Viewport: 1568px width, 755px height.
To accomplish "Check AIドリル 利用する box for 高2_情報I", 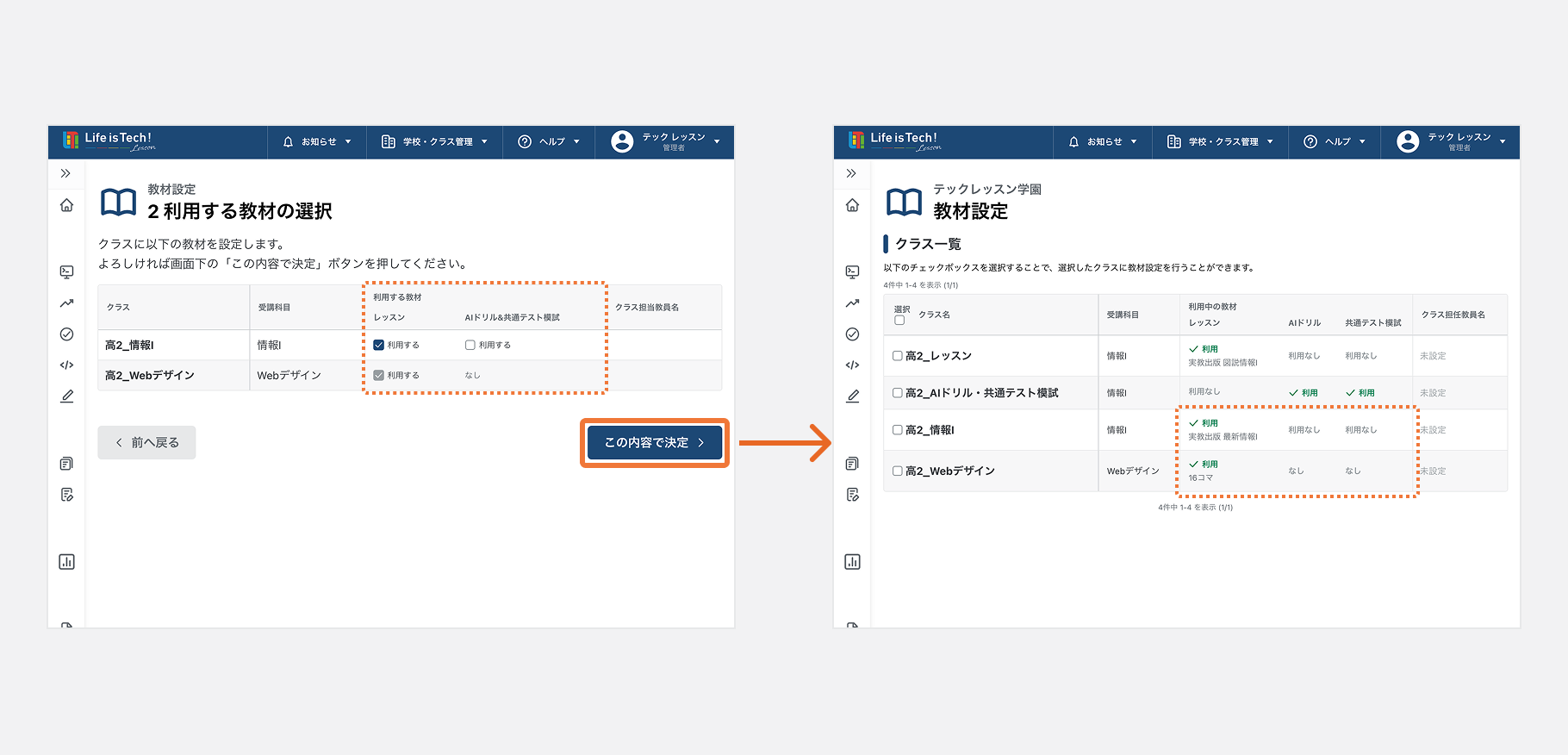I will click(x=470, y=345).
